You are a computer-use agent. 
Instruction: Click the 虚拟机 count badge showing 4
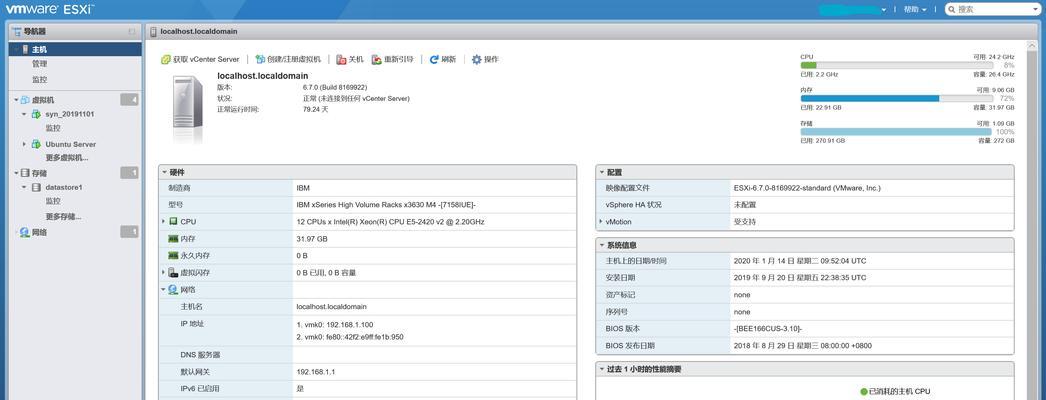coord(129,100)
